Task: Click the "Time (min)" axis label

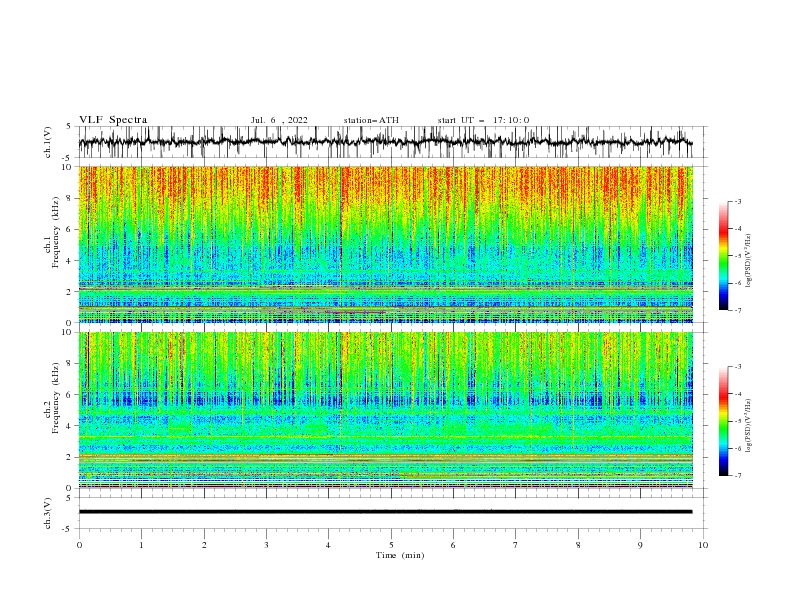Action: point(400,555)
